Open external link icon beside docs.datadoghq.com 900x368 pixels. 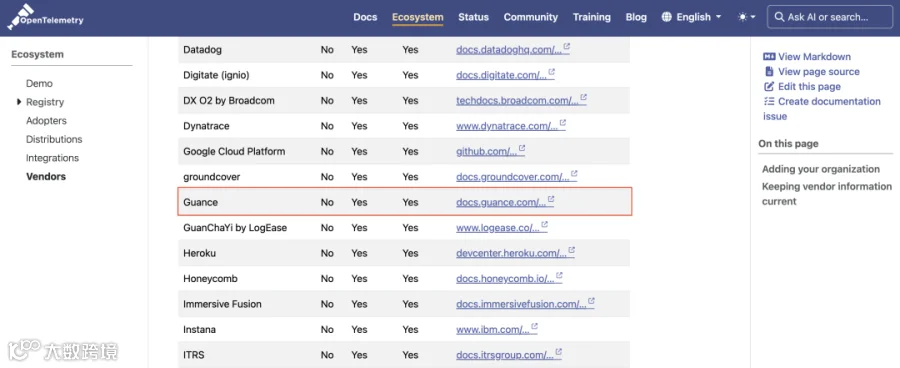click(x=567, y=47)
